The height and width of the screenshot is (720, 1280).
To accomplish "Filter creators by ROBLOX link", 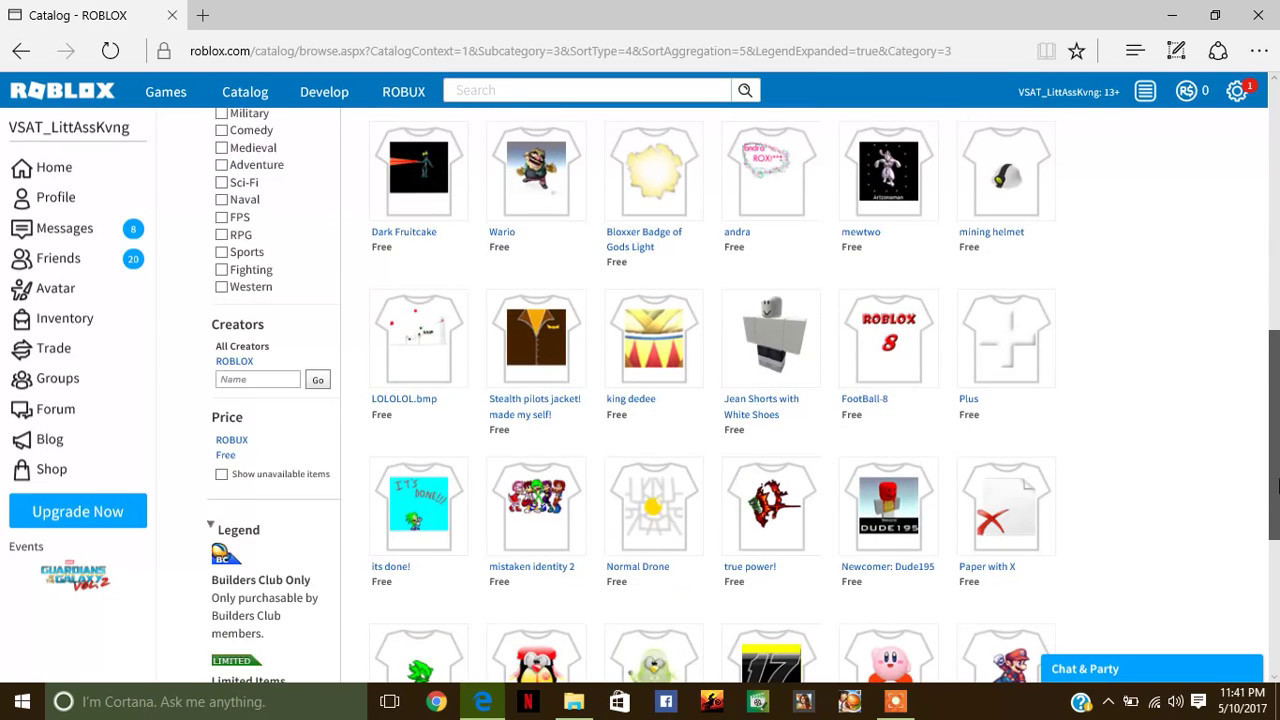I will [234, 361].
